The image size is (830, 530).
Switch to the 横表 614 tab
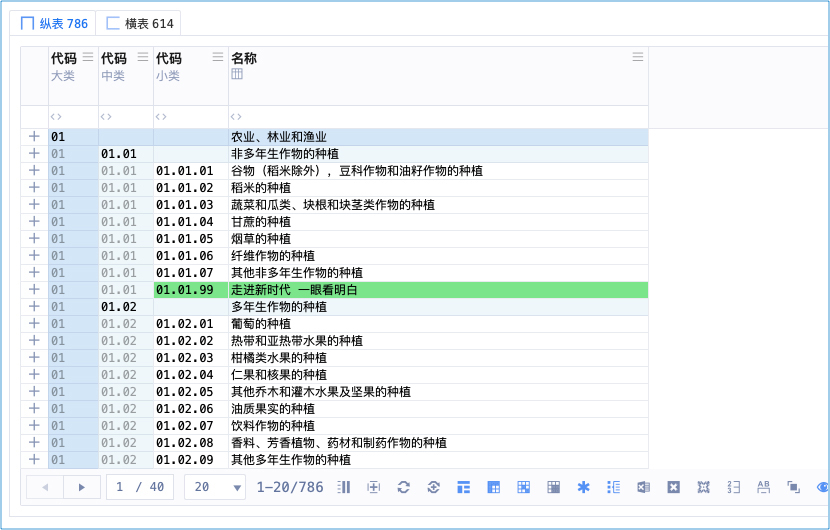[139, 23]
